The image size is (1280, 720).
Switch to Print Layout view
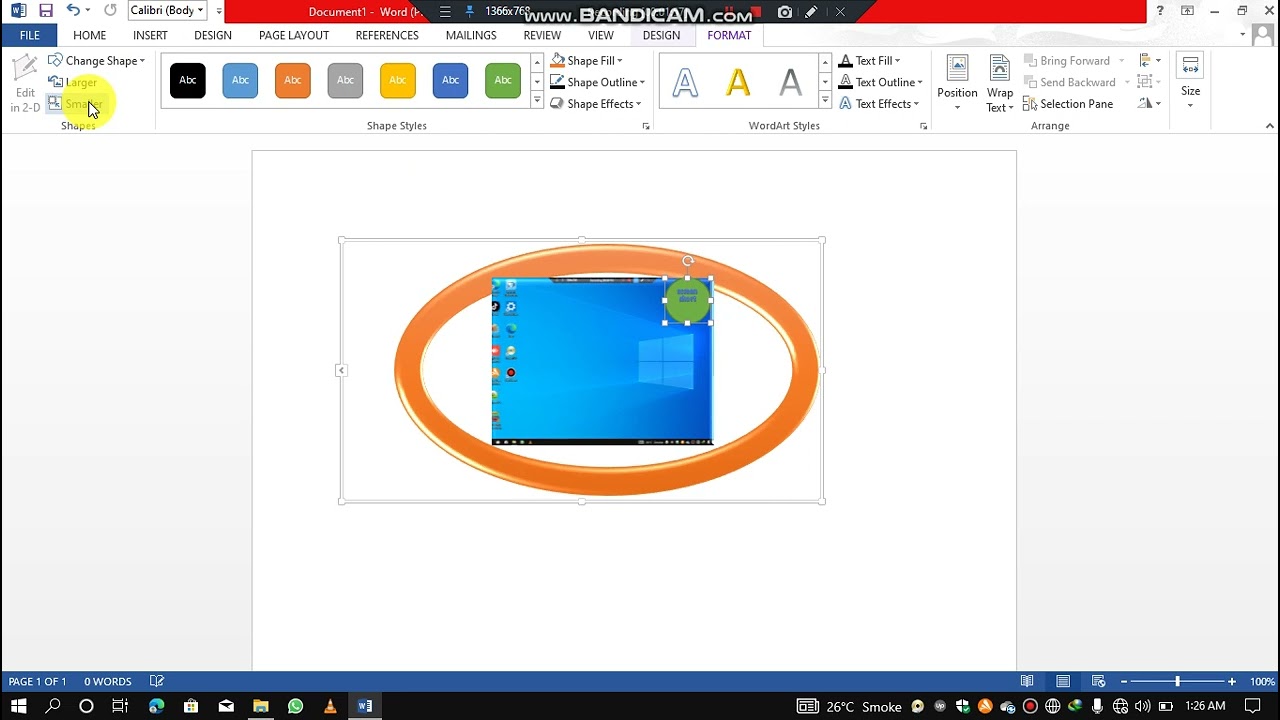[1063, 681]
